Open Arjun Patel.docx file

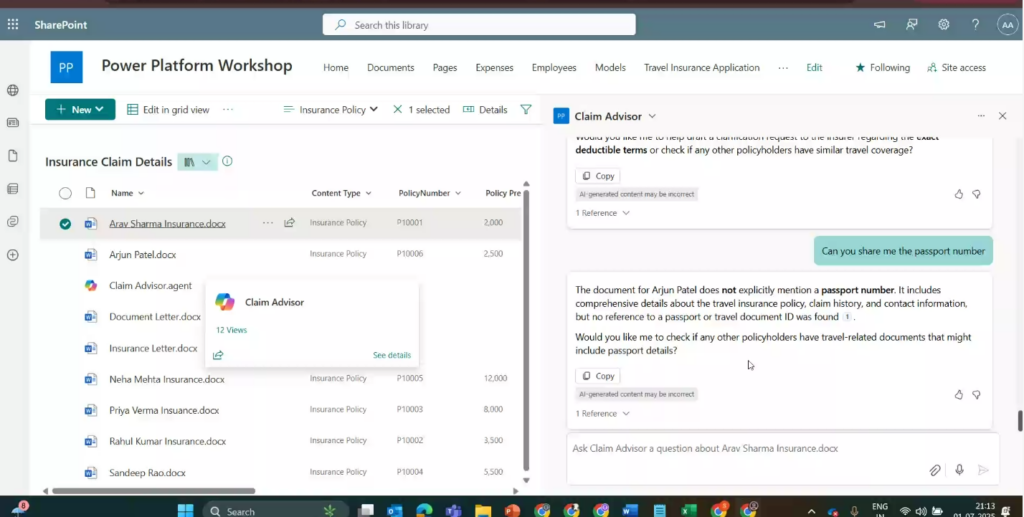(x=142, y=255)
